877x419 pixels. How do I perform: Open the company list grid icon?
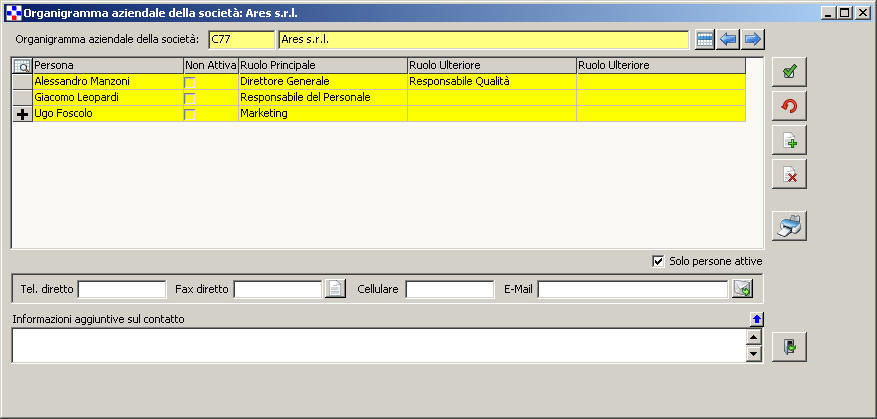[705, 40]
